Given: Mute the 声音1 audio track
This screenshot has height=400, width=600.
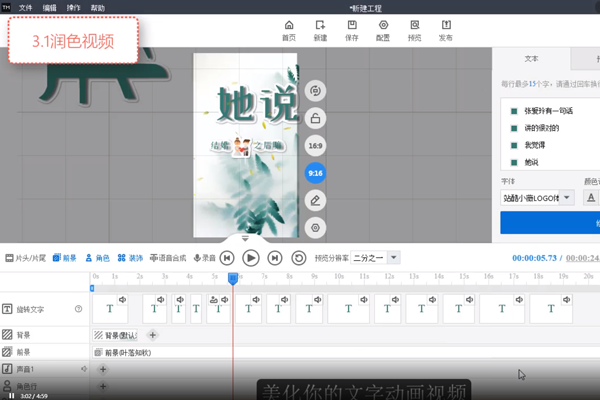Looking at the screenshot, I should tap(84, 369).
